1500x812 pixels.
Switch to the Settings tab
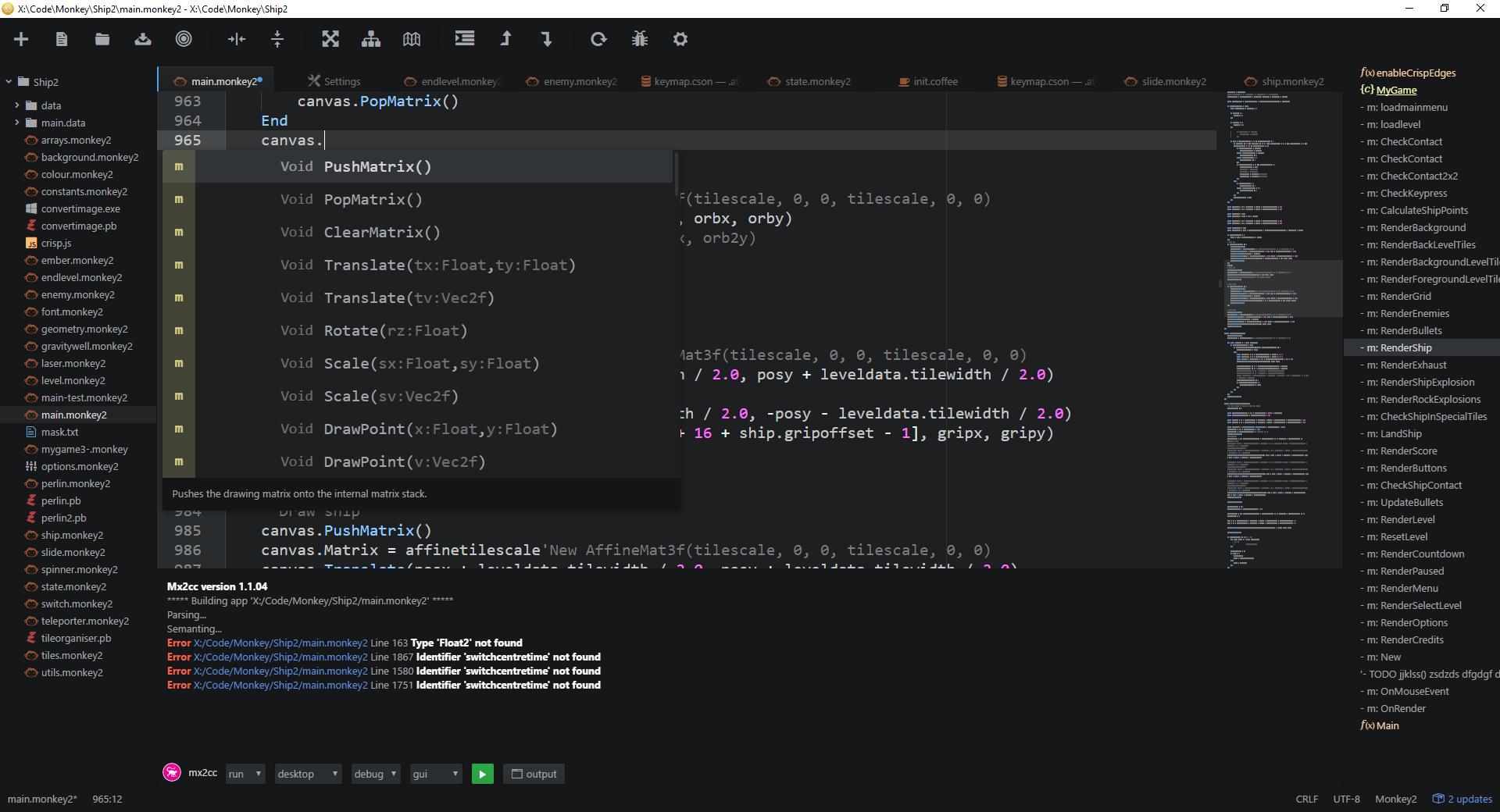pos(341,81)
